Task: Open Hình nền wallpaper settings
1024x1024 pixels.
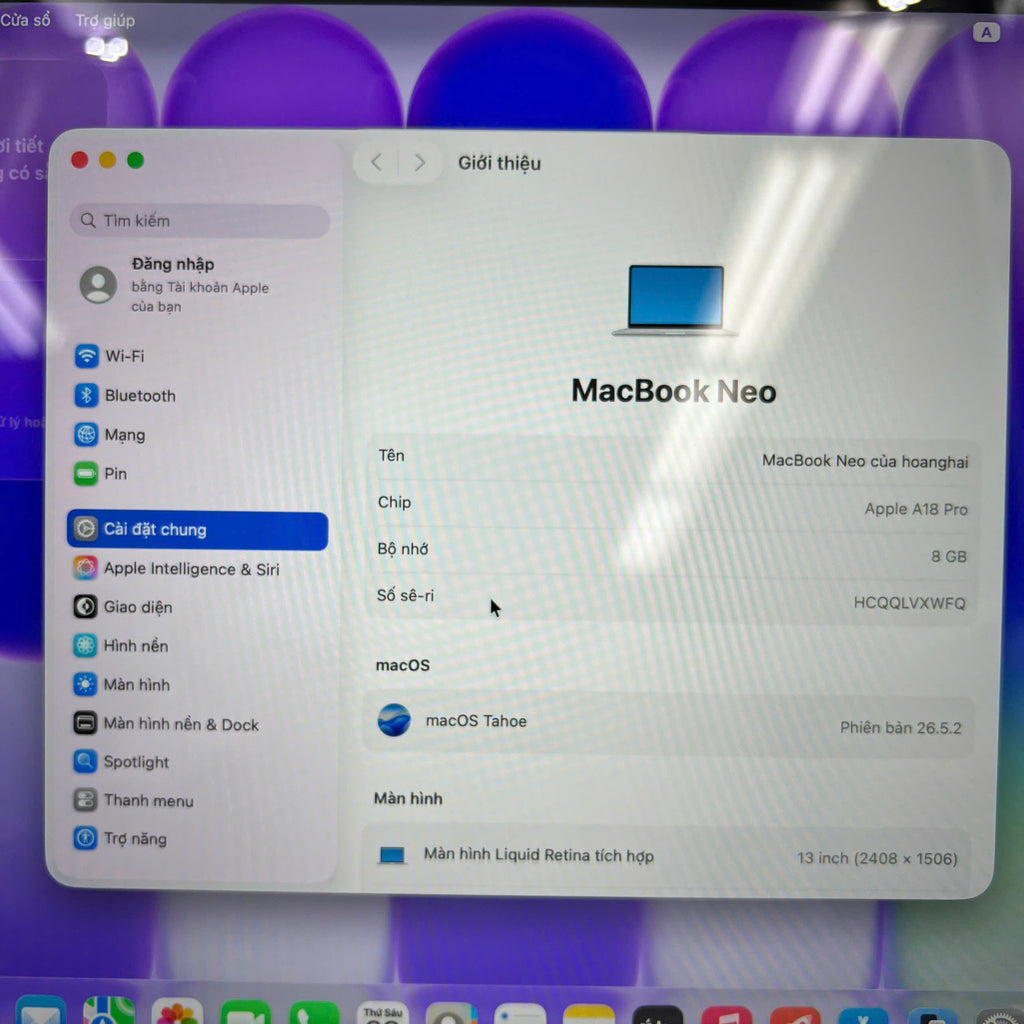Action: tap(121, 645)
